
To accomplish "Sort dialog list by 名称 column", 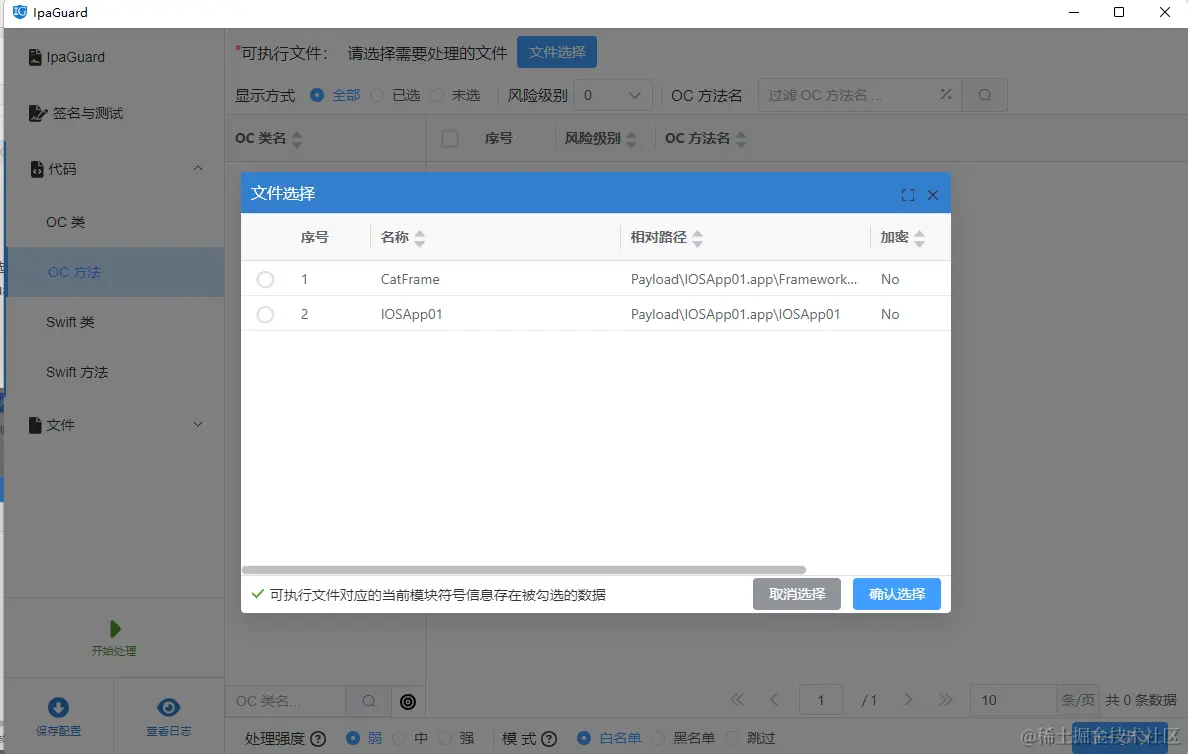I will coord(419,238).
